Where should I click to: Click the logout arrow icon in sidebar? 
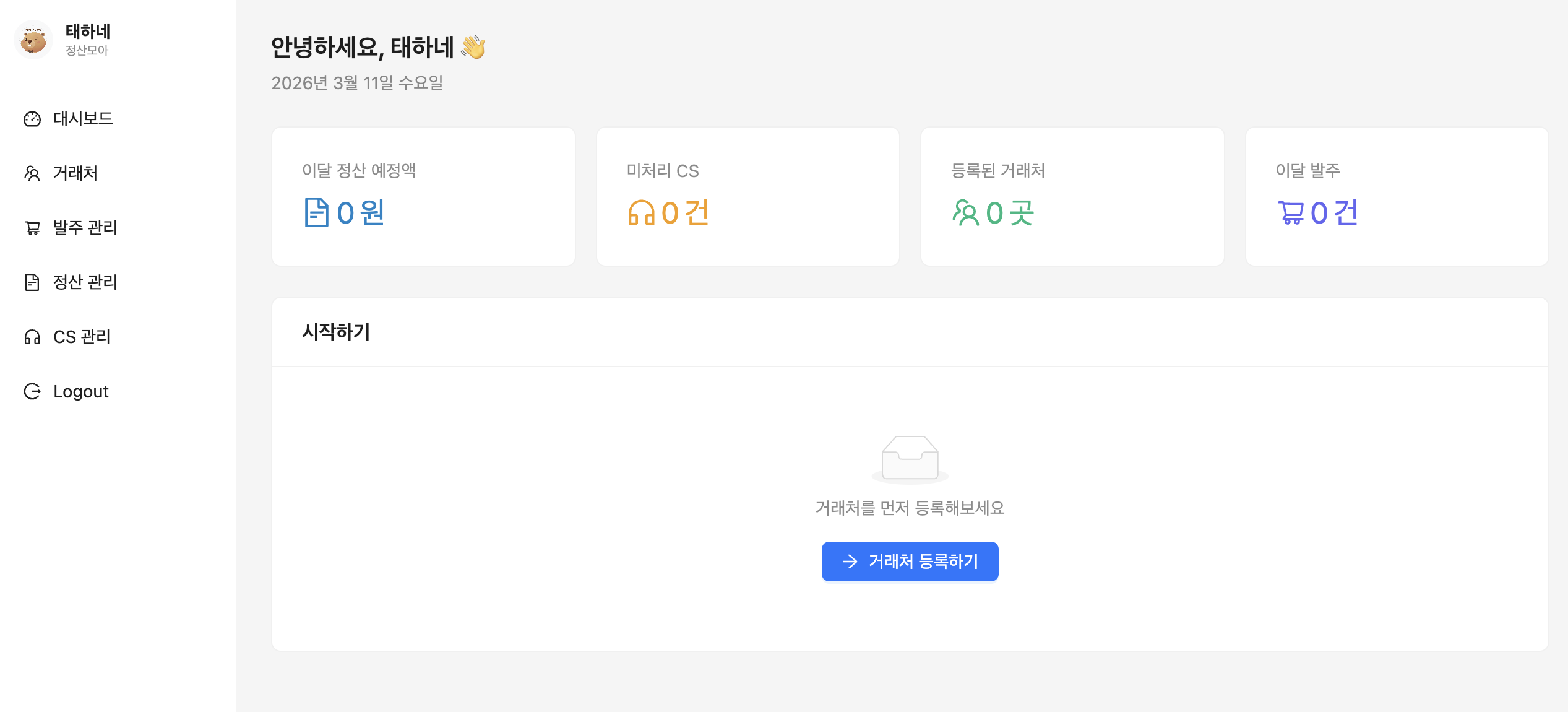click(32, 391)
